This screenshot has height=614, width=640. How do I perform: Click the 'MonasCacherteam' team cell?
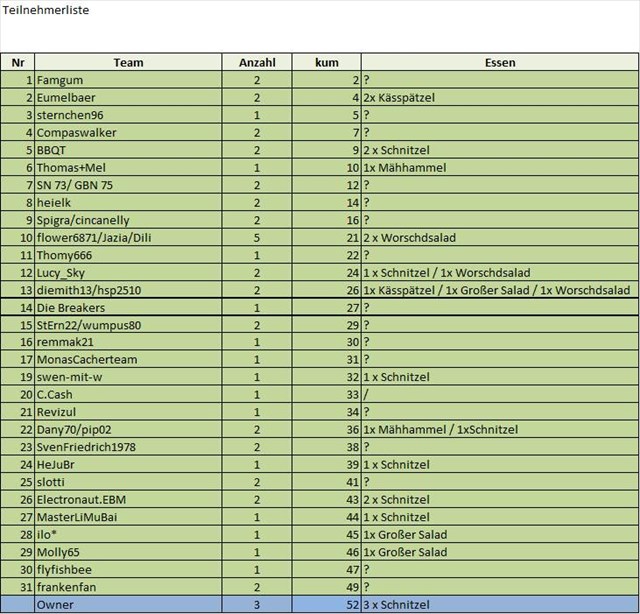click(x=128, y=360)
